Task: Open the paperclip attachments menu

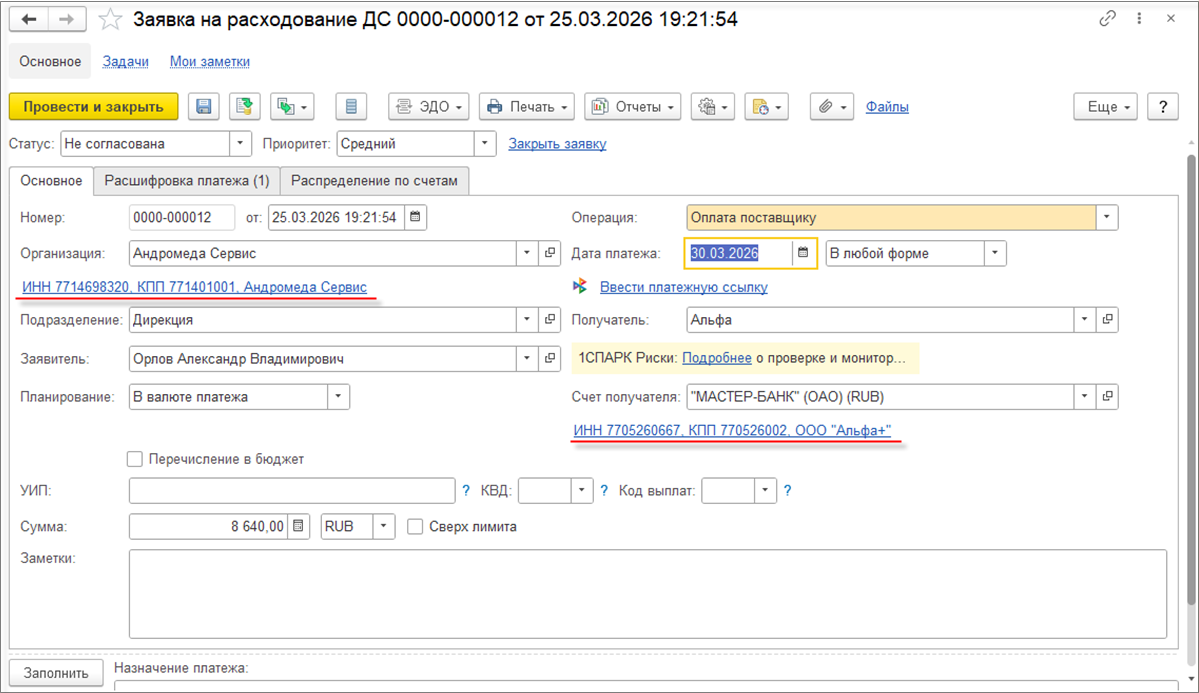Action: pos(831,106)
